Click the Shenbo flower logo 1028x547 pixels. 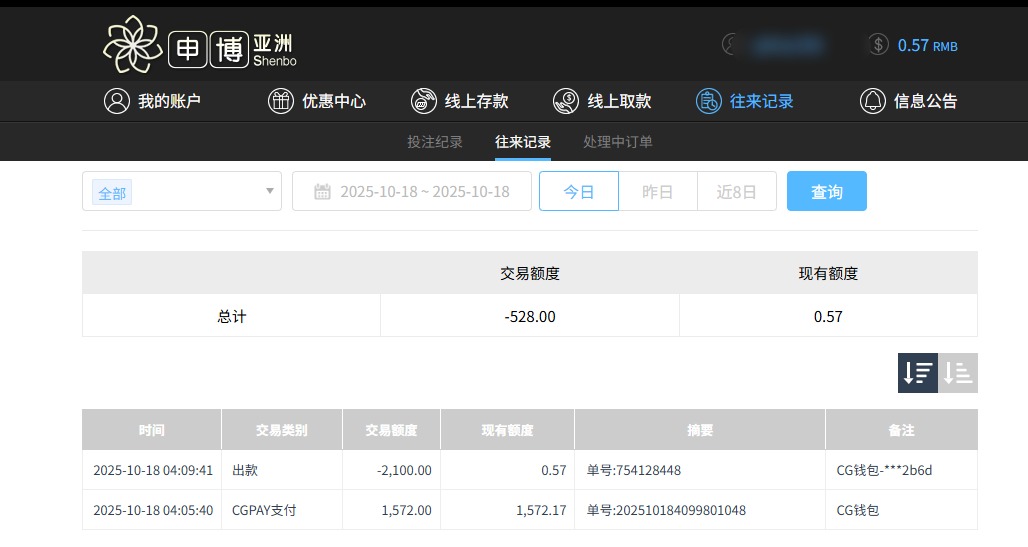[x=132, y=44]
